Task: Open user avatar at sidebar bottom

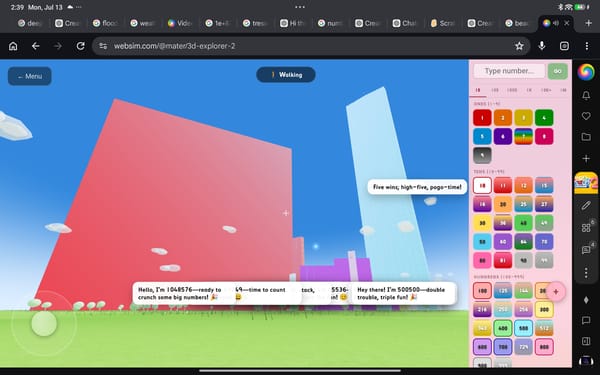Action: coord(586,361)
